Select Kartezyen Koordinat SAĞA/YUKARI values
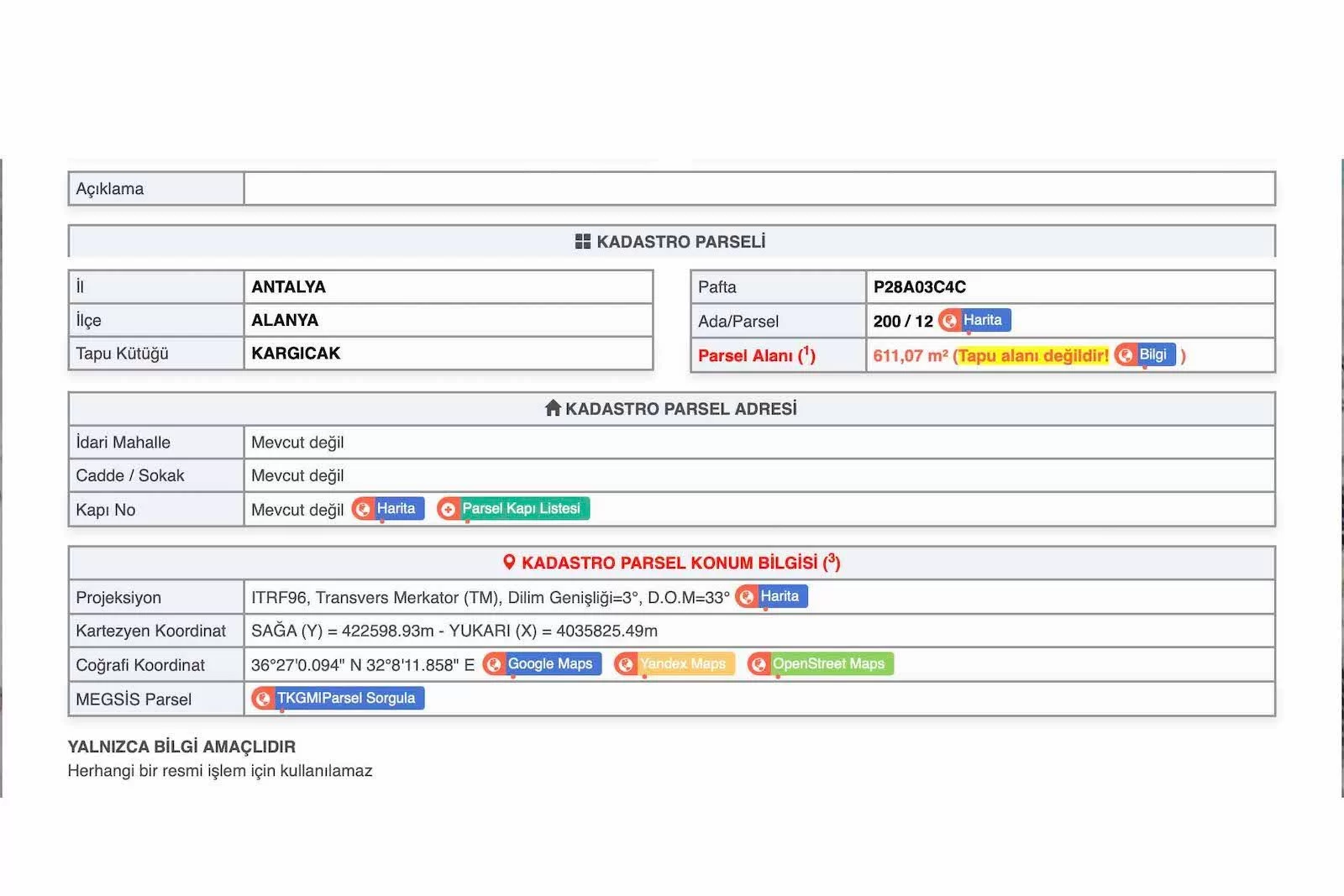Image resolution: width=1344 pixels, height=896 pixels. click(454, 631)
